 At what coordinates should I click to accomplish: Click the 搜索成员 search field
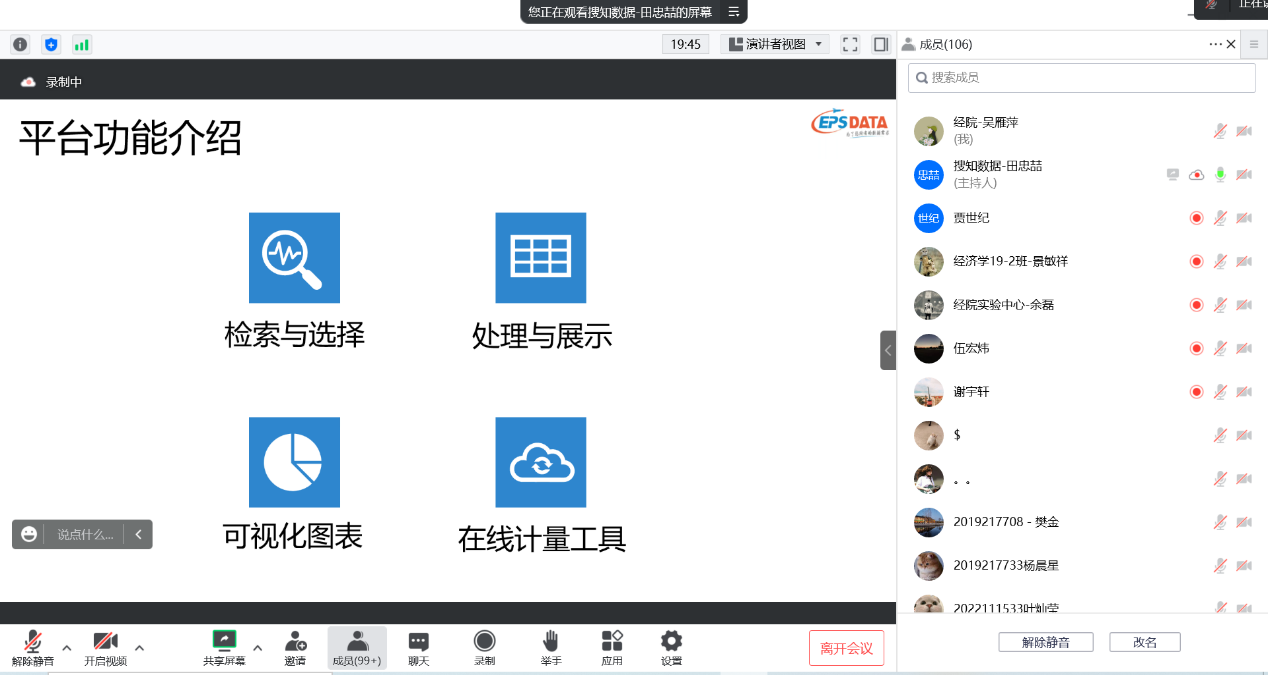1082,77
